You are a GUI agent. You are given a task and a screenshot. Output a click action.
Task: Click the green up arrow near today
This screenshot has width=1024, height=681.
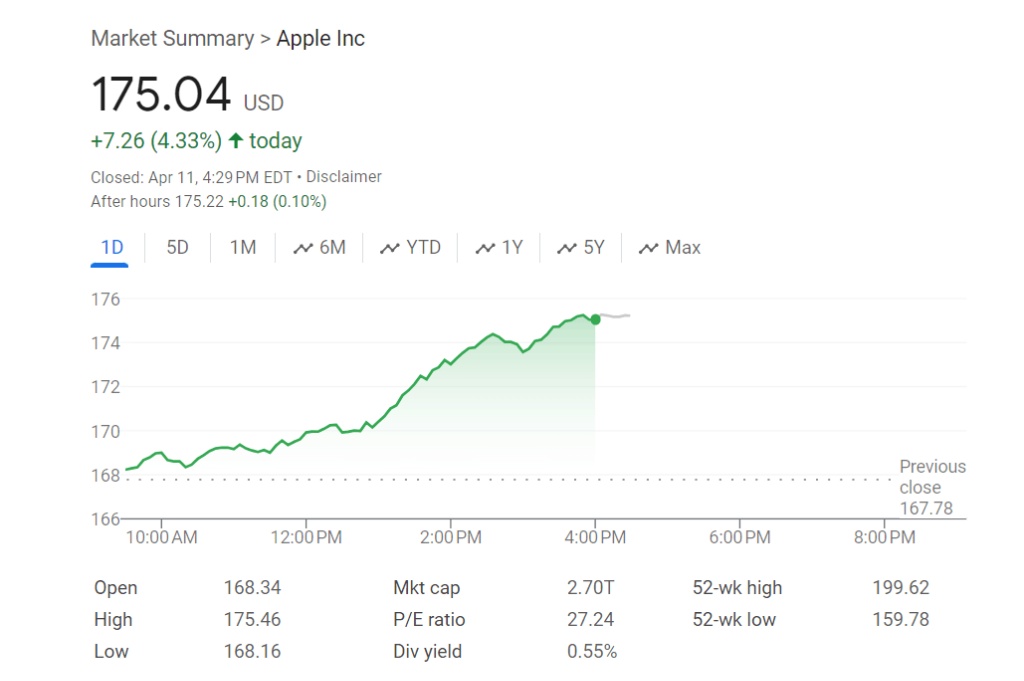click(236, 141)
